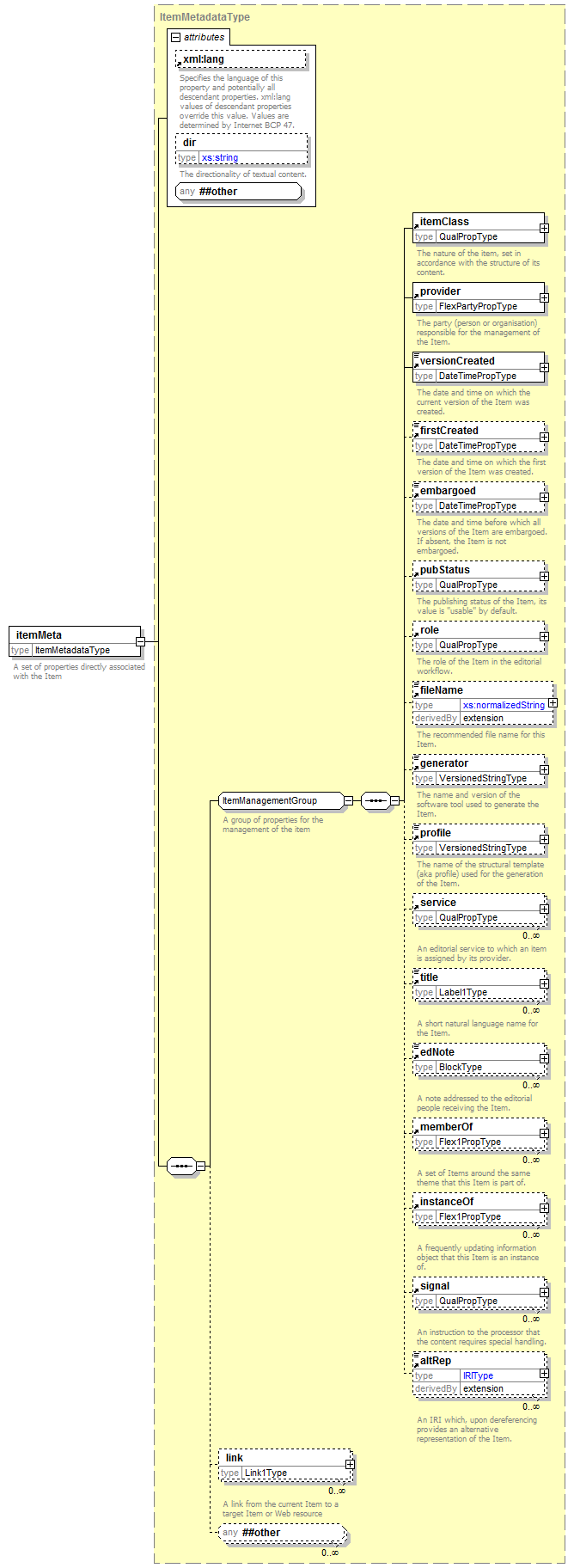Open the xs:normalizedString type link
The image size is (574, 1568).
pyautogui.click(x=503, y=705)
